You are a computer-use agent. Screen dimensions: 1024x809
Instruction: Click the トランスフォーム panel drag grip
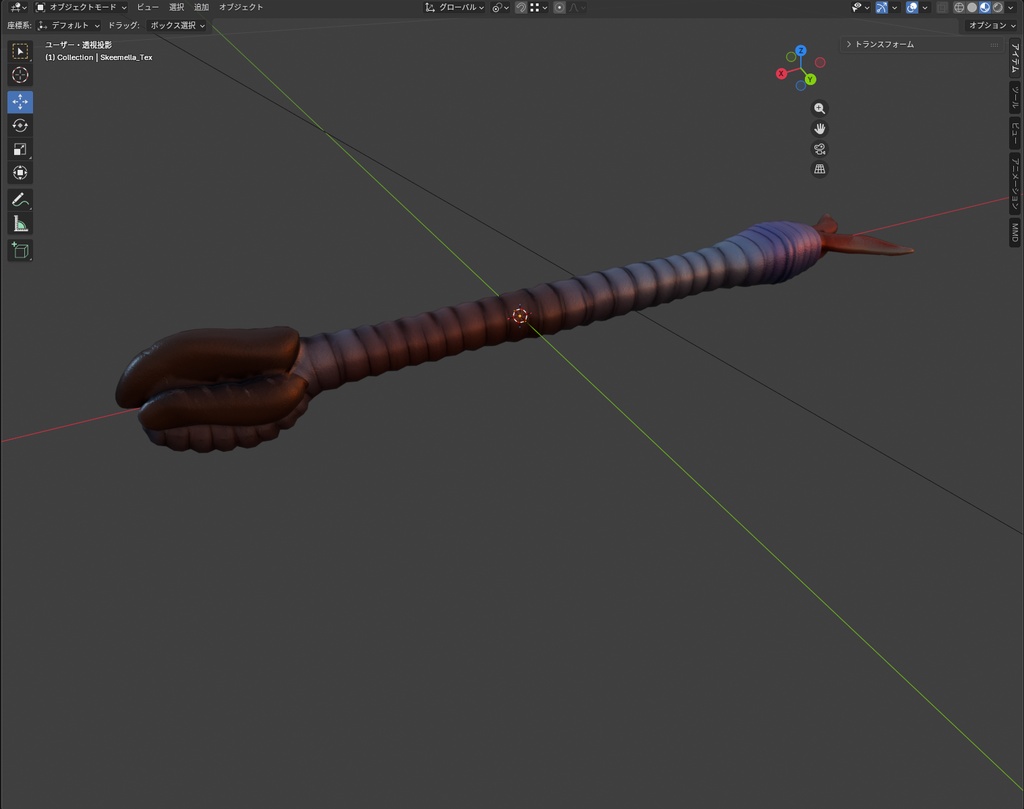point(994,44)
